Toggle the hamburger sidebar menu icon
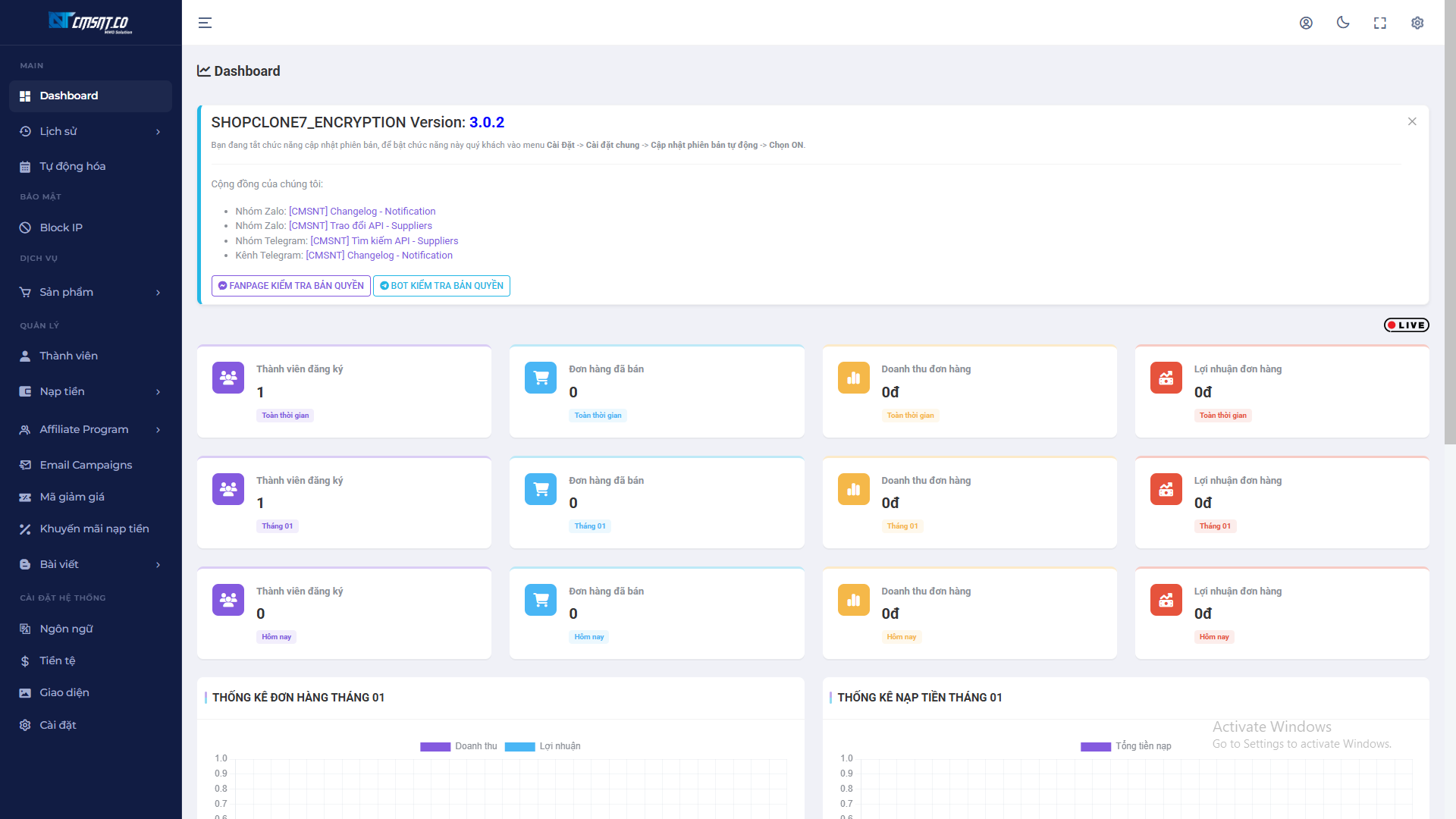 coord(205,23)
